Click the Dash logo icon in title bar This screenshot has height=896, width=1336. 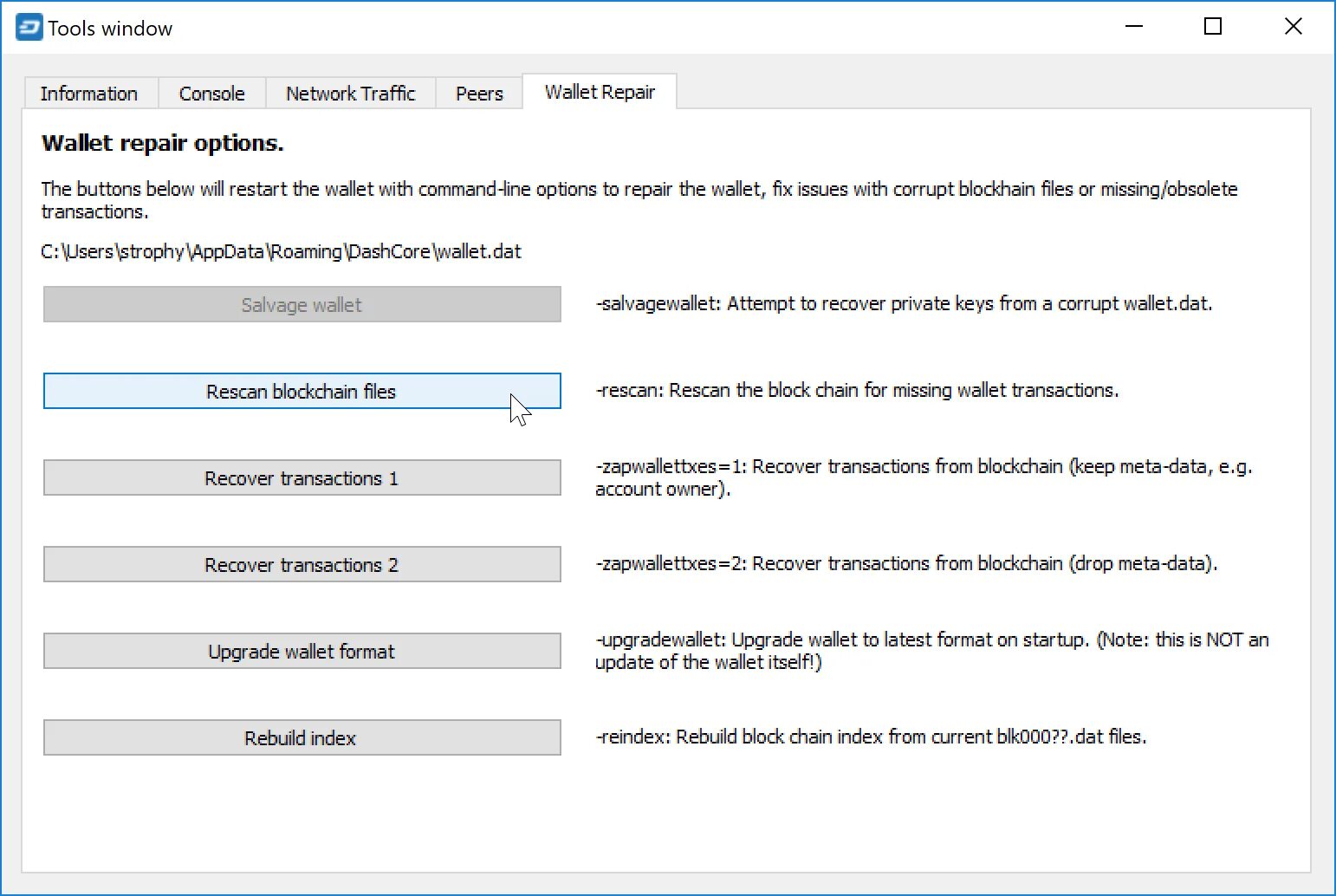29,28
